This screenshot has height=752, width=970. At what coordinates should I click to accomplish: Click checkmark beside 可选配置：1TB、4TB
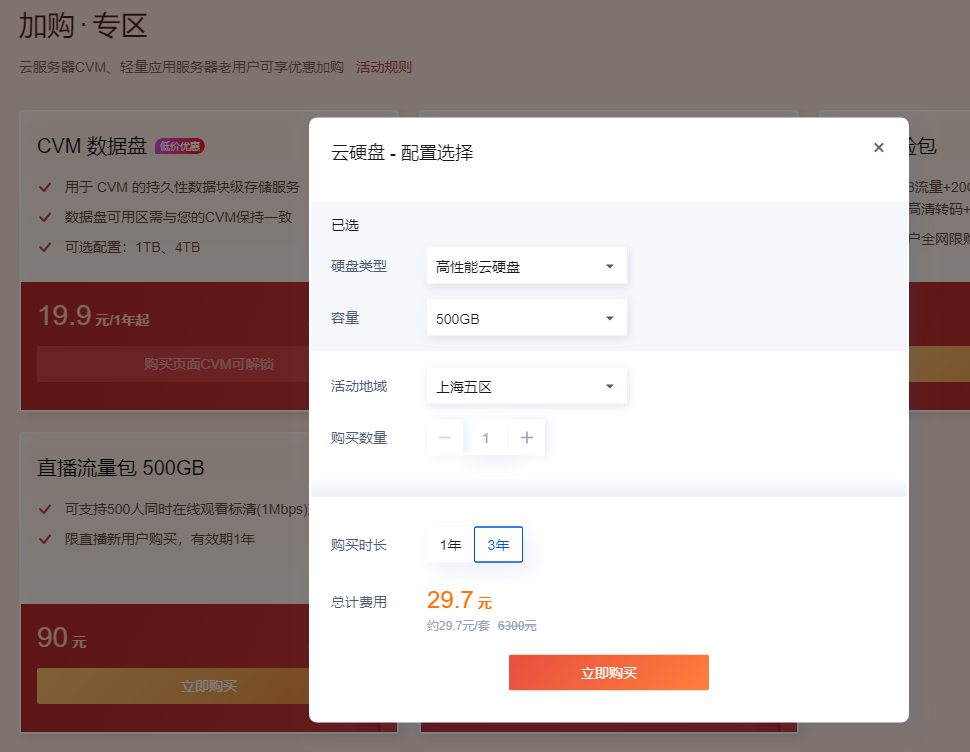pyautogui.click(x=45, y=247)
